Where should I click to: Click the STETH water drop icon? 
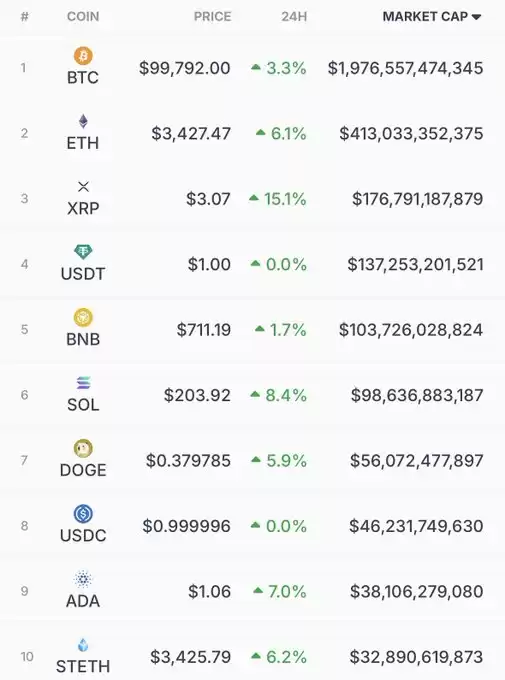tap(83, 645)
